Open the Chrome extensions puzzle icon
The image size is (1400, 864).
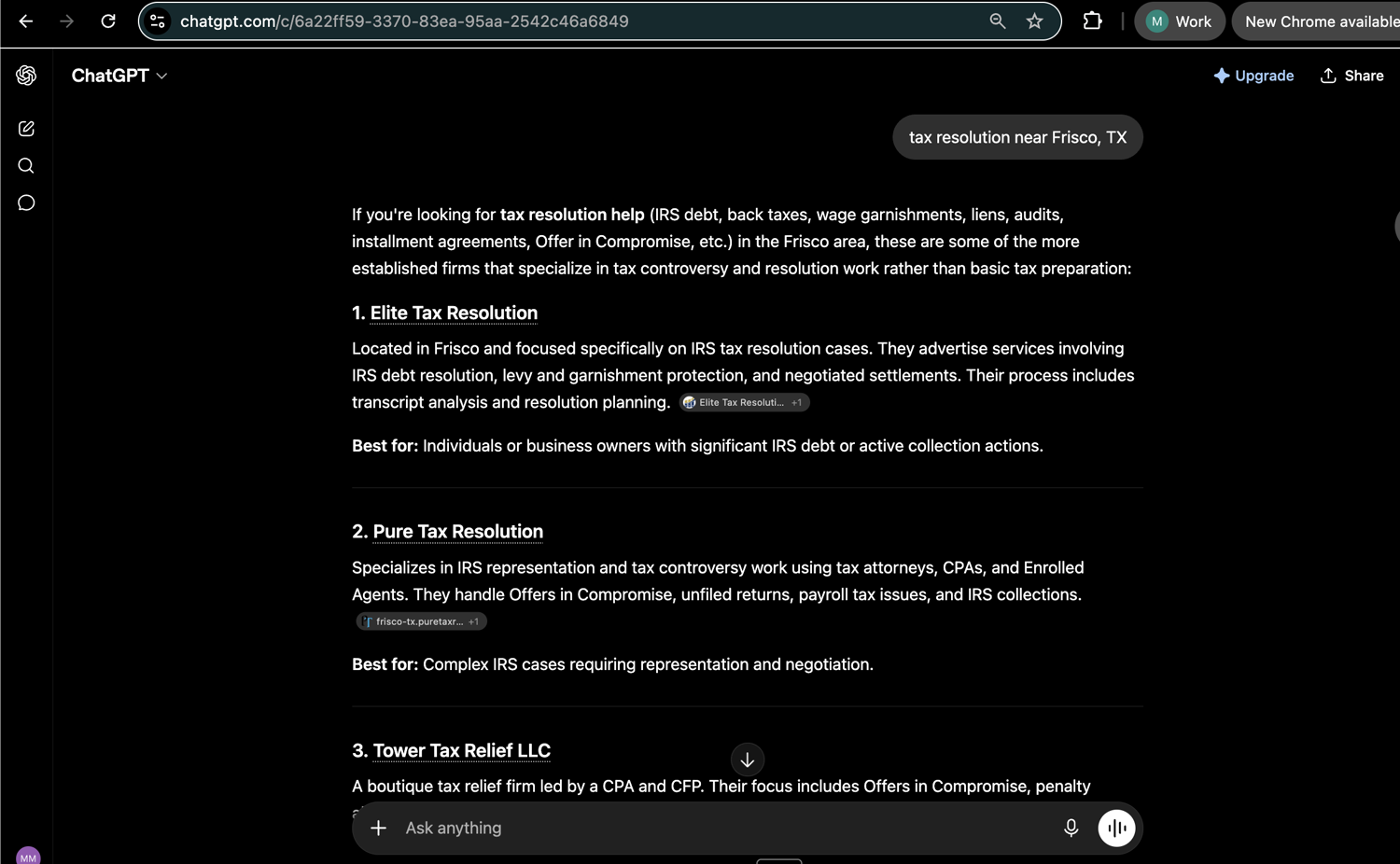(x=1092, y=21)
